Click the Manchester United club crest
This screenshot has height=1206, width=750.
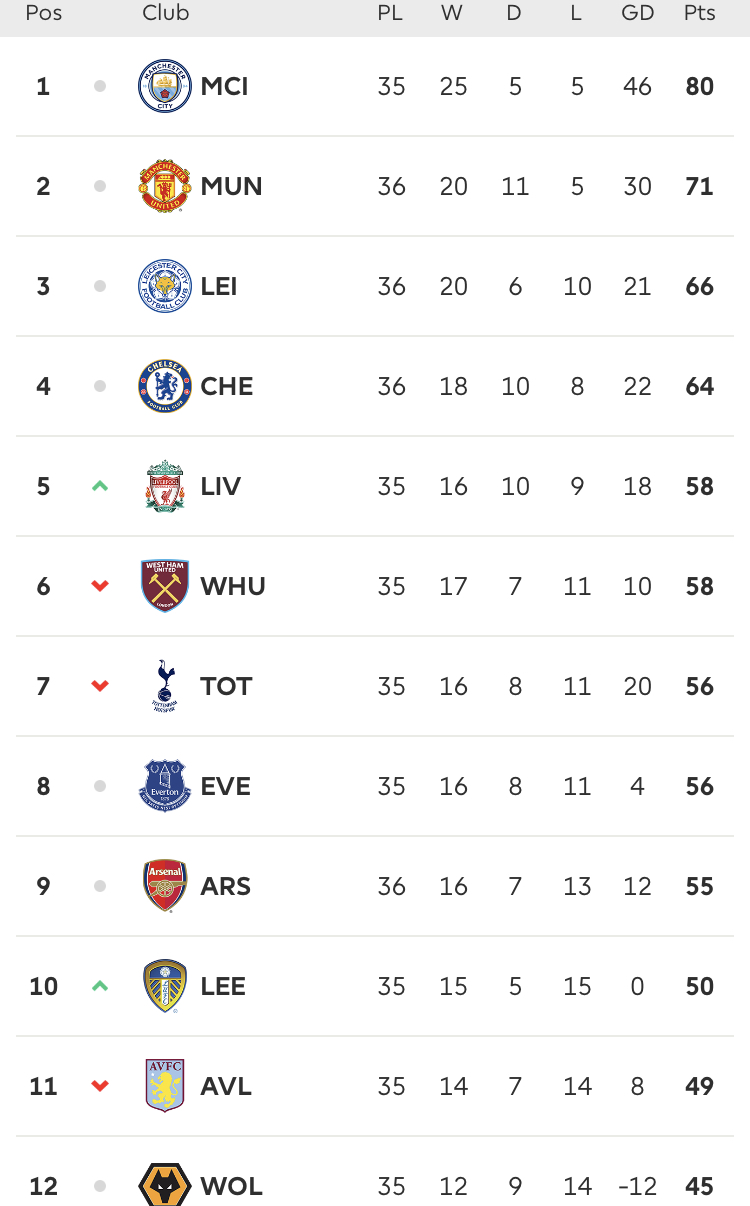click(165, 186)
